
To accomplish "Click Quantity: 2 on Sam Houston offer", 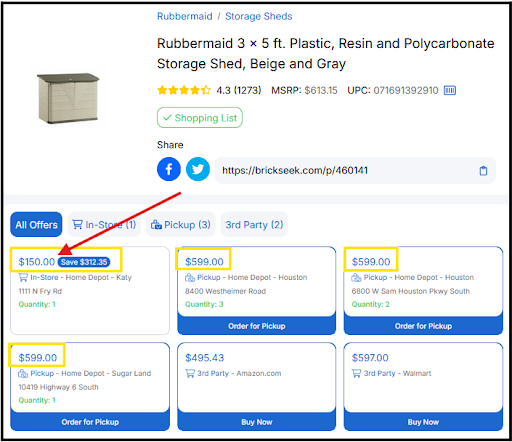I will (370, 304).
